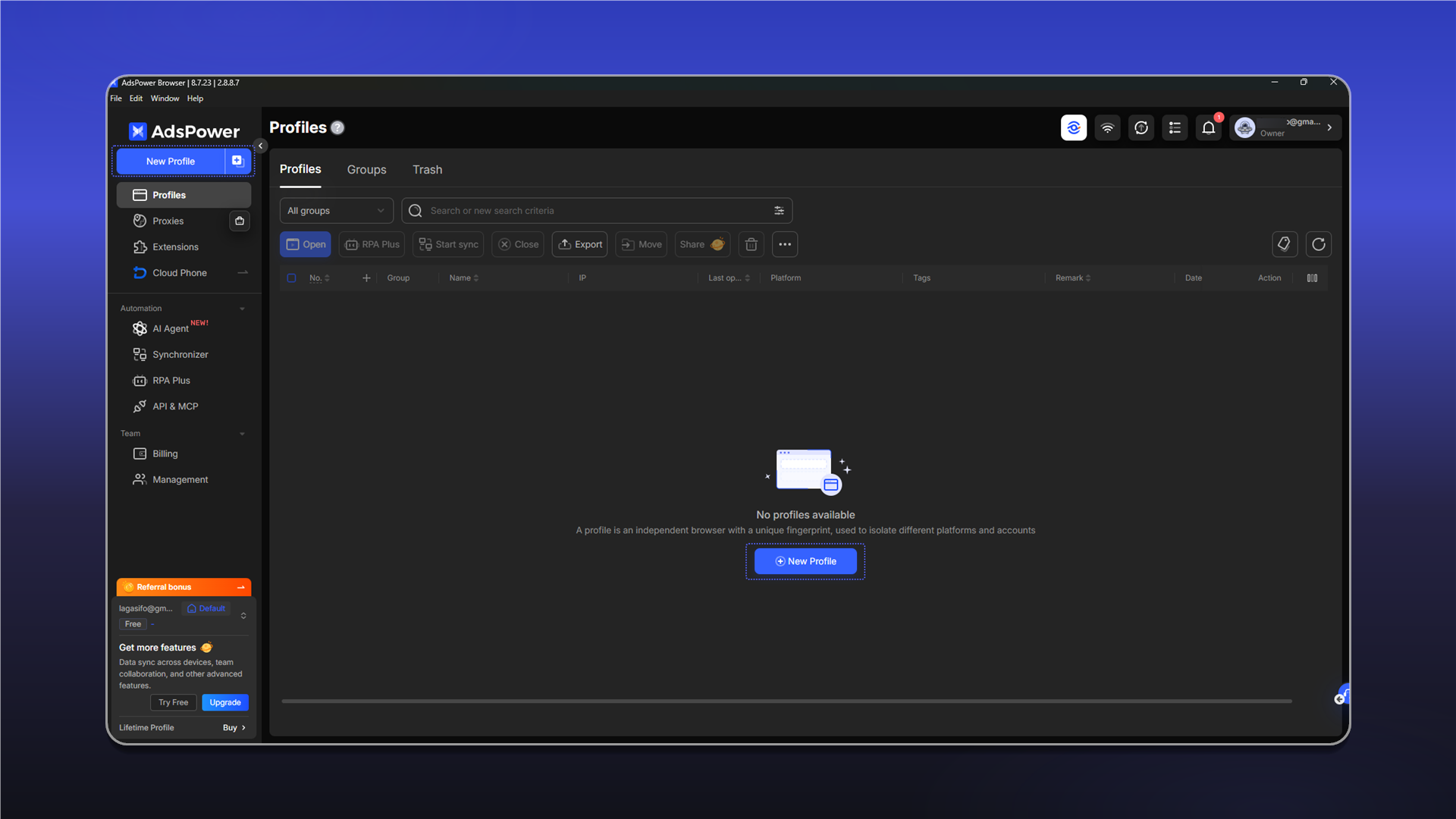1456x819 pixels.
Task: Click the batch create icon next to New Profile
Action: tap(237, 161)
